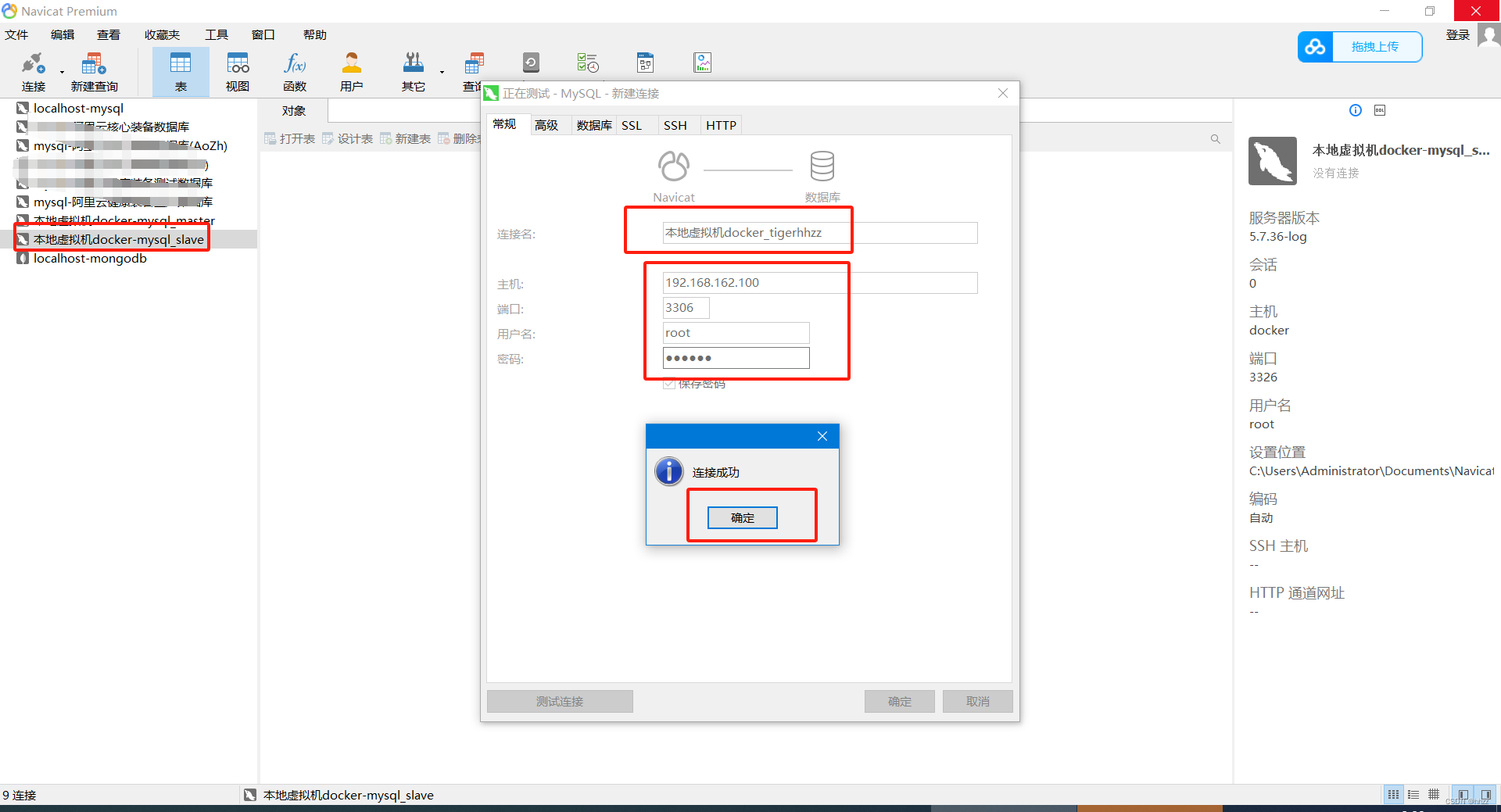
Task: Click the 拖拽上传 upload button
Action: [1375, 47]
